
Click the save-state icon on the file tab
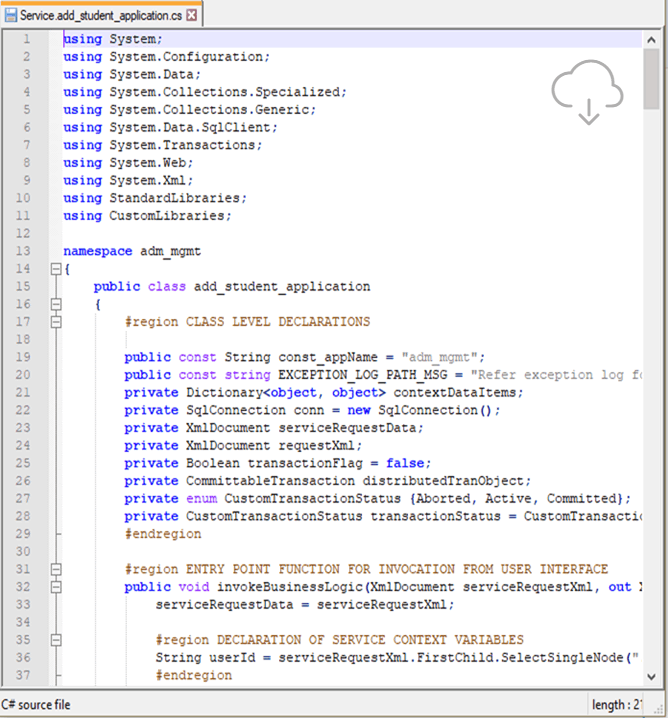[11, 17]
